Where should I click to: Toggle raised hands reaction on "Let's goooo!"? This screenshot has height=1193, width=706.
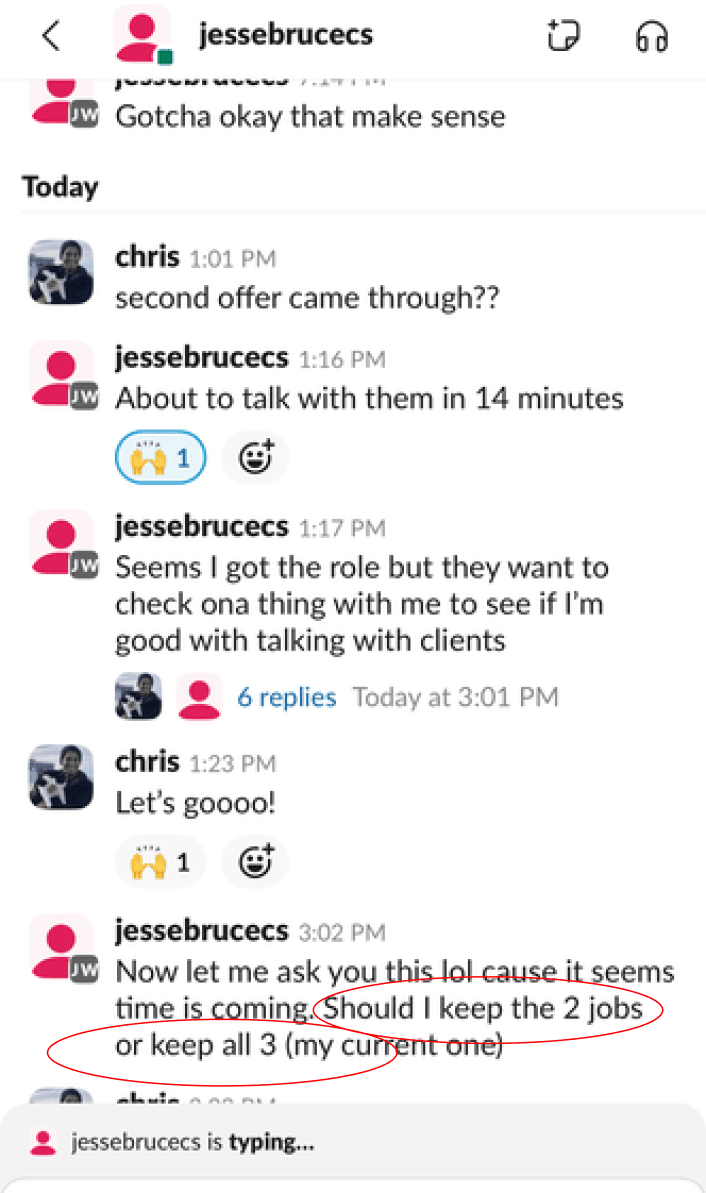161,861
